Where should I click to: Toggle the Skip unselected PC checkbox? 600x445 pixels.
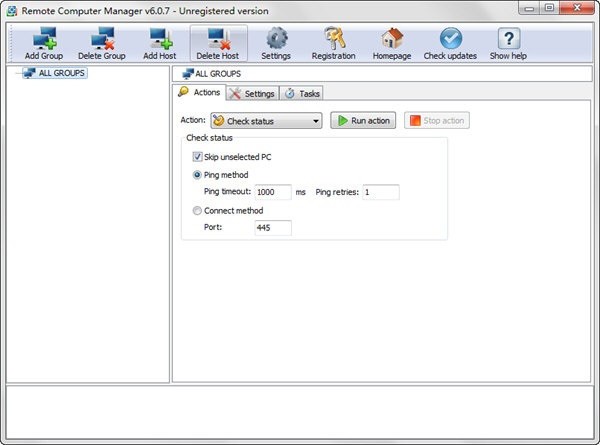(x=197, y=157)
